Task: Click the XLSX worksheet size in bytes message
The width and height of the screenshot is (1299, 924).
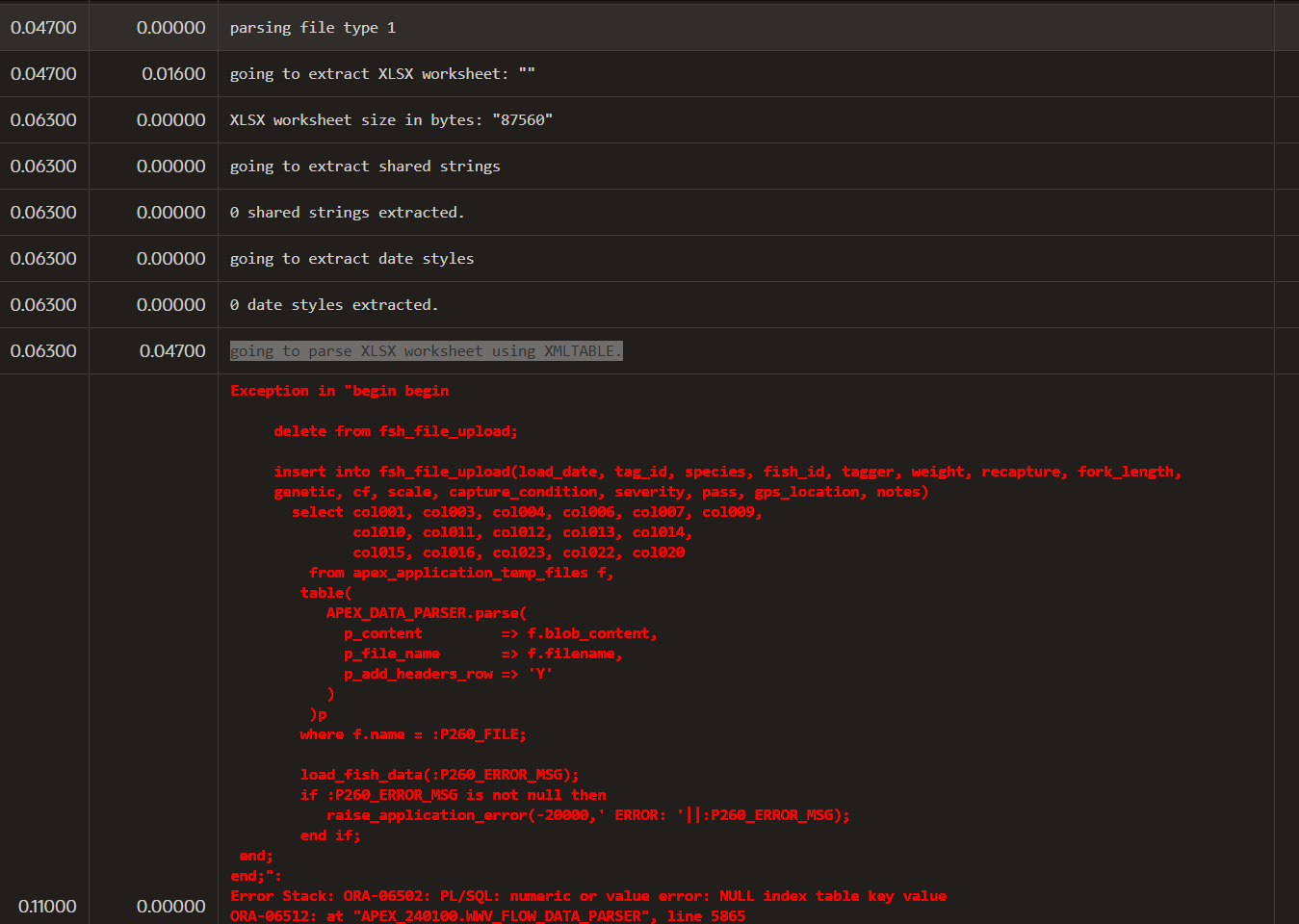Action: click(x=390, y=120)
